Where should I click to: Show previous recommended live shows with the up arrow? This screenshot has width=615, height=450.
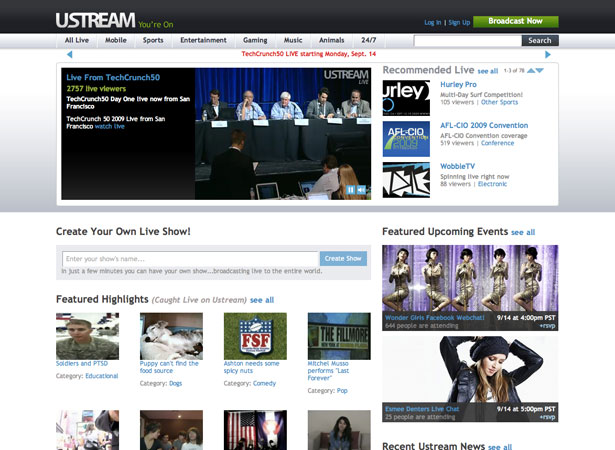point(531,71)
